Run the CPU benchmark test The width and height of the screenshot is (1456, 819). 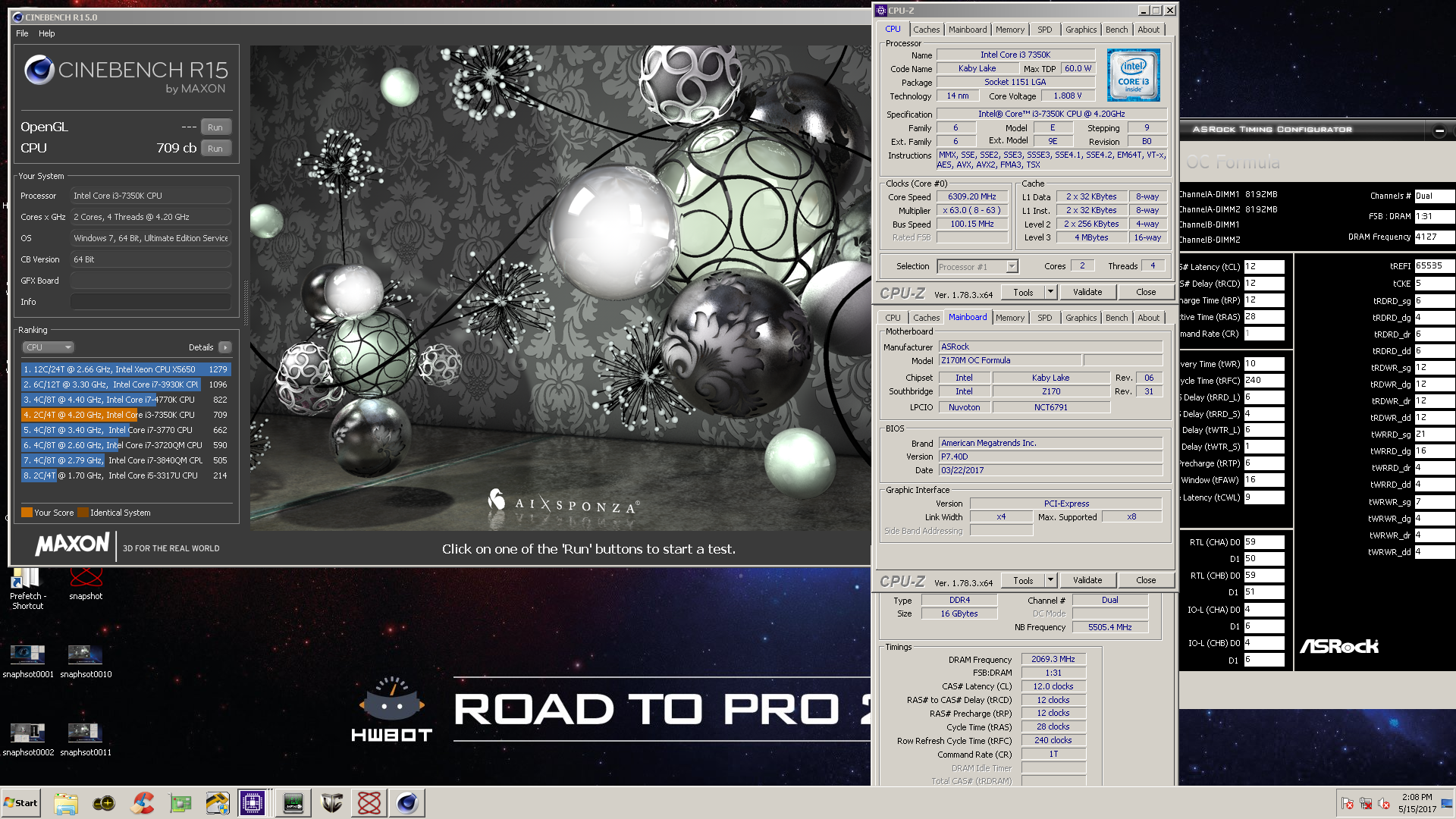215,149
